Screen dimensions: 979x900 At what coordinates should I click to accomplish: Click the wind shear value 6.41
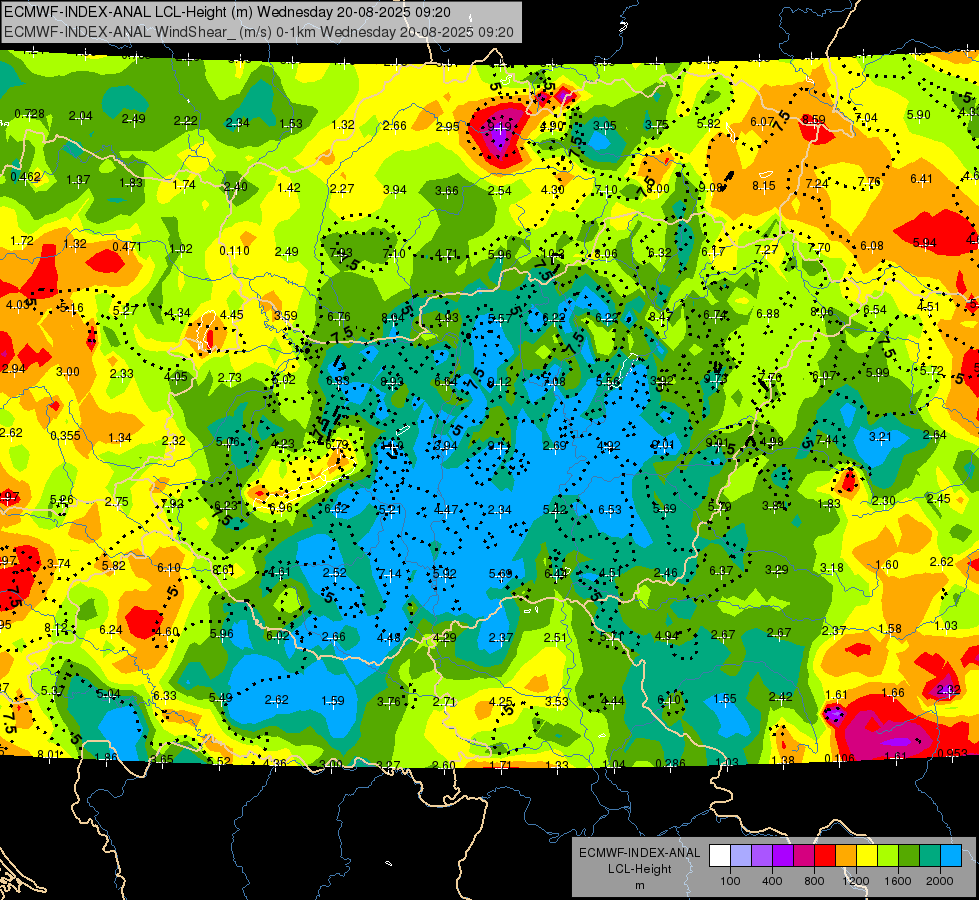point(921,179)
